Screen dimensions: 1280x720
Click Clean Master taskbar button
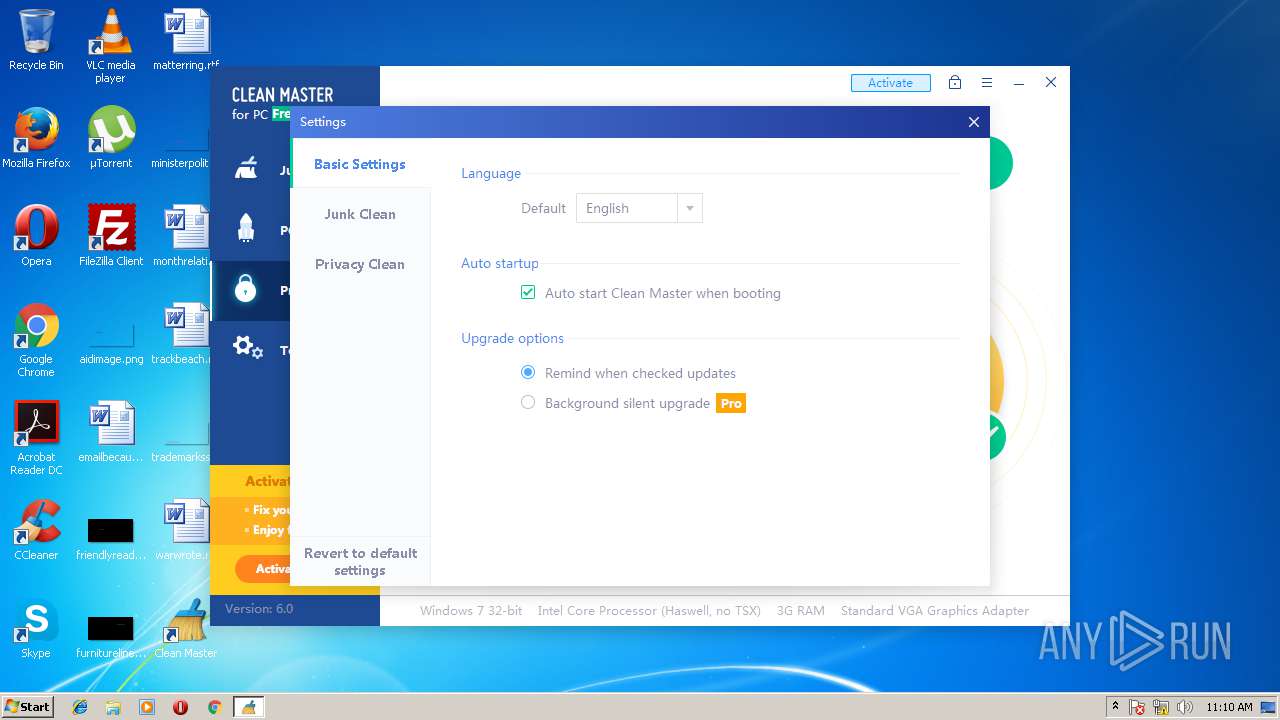pyautogui.click(x=248, y=707)
